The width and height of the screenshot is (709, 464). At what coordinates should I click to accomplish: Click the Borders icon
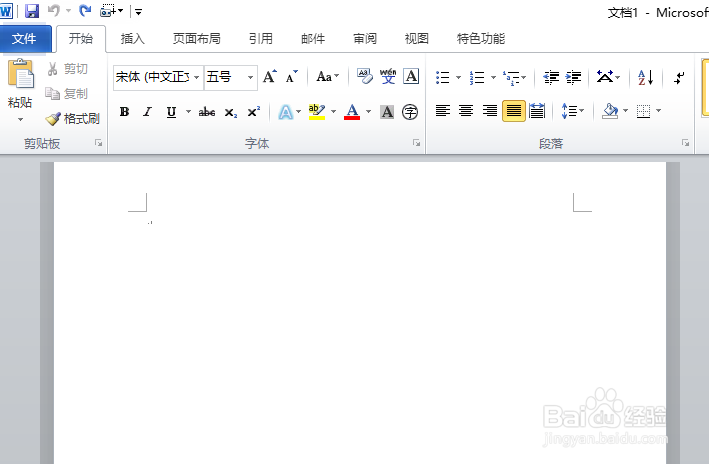643,111
